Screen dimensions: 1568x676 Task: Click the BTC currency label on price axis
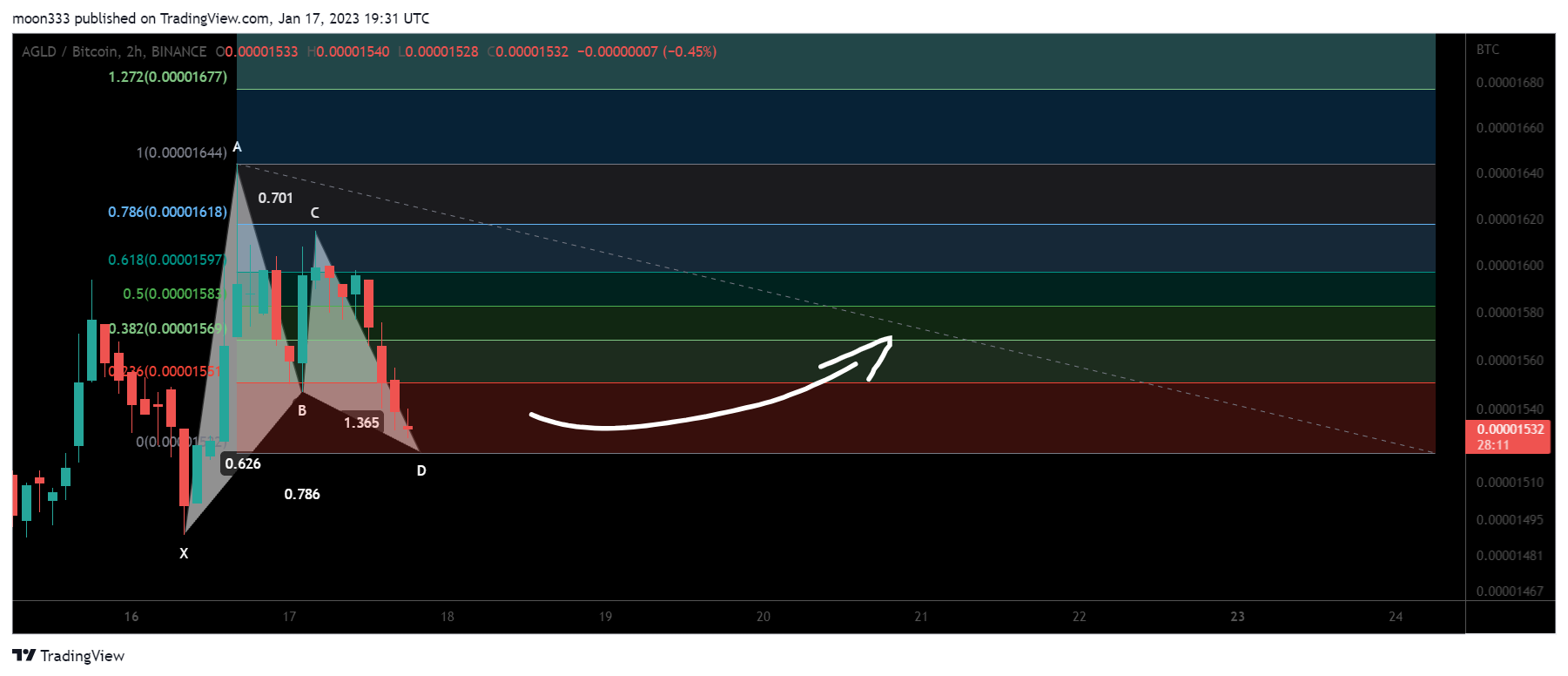coord(1488,50)
